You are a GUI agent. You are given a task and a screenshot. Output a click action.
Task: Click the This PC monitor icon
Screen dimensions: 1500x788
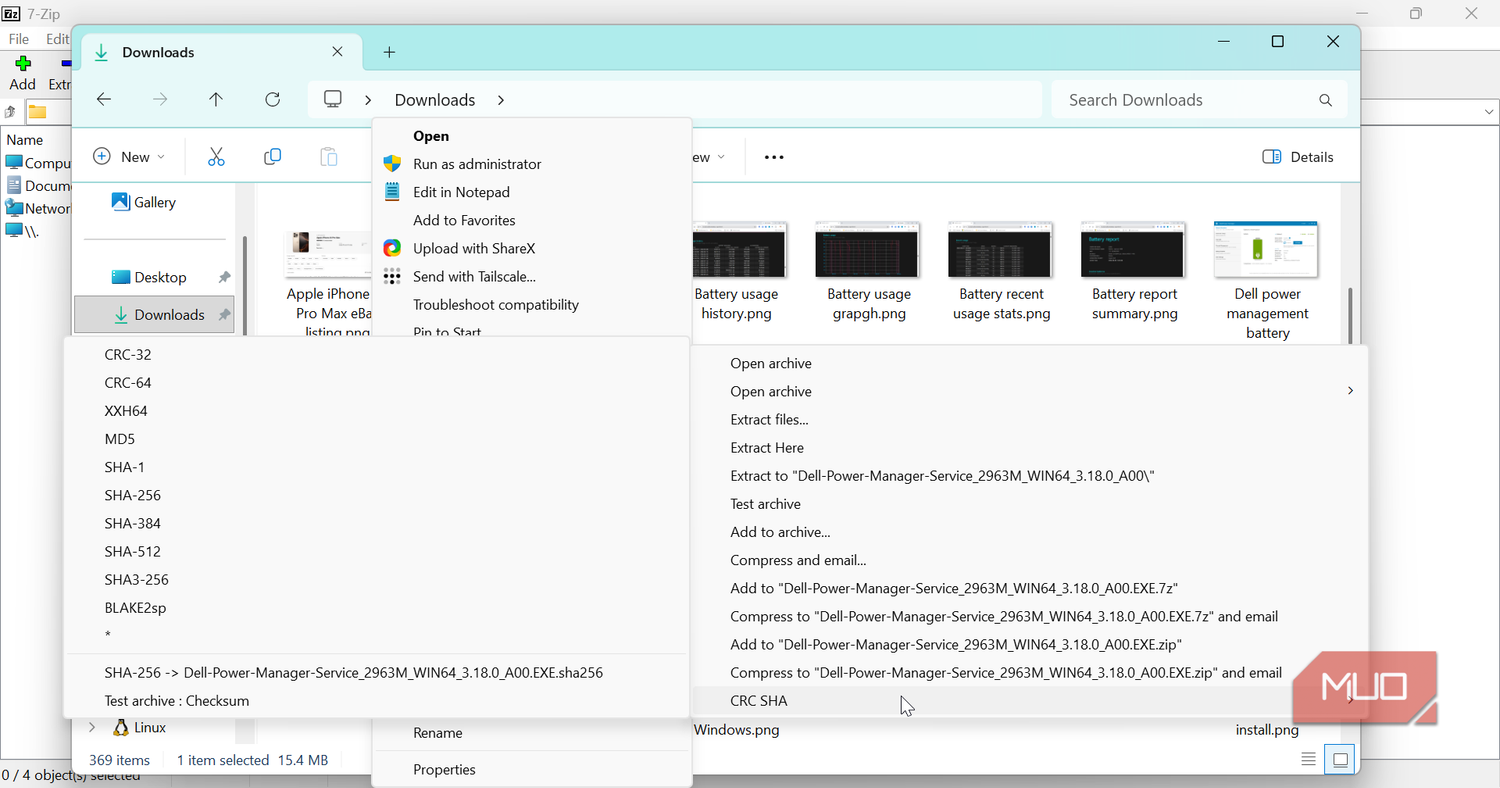tap(333, 100)
